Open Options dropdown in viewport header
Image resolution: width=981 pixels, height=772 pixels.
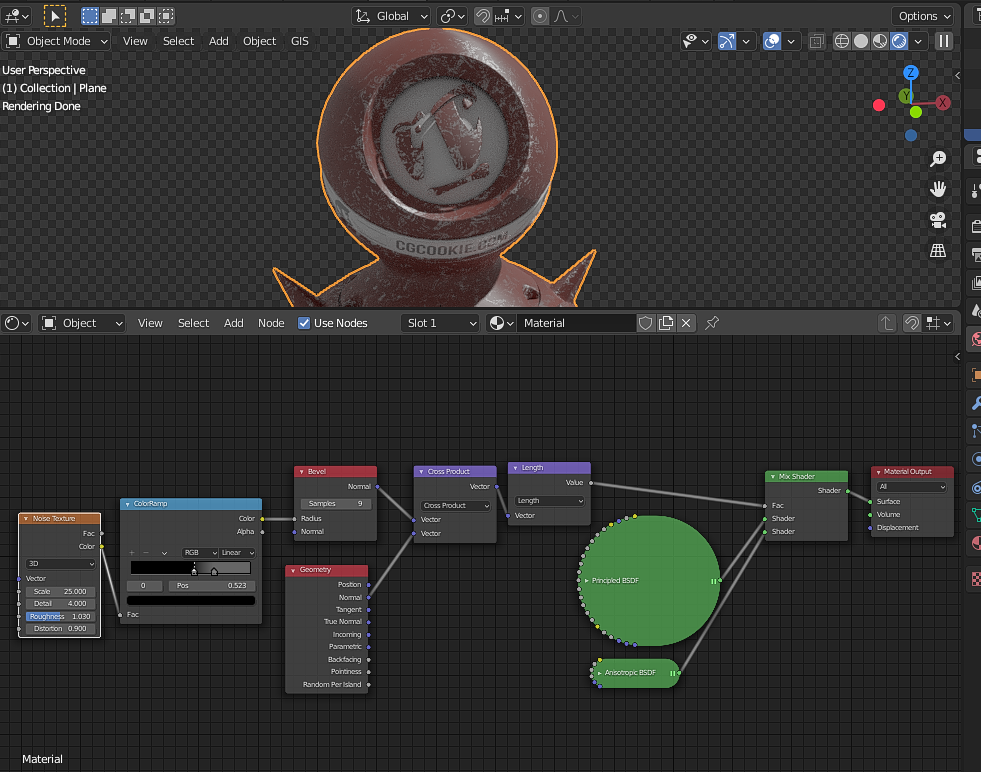pyautogui.click(x=925, y=16)
